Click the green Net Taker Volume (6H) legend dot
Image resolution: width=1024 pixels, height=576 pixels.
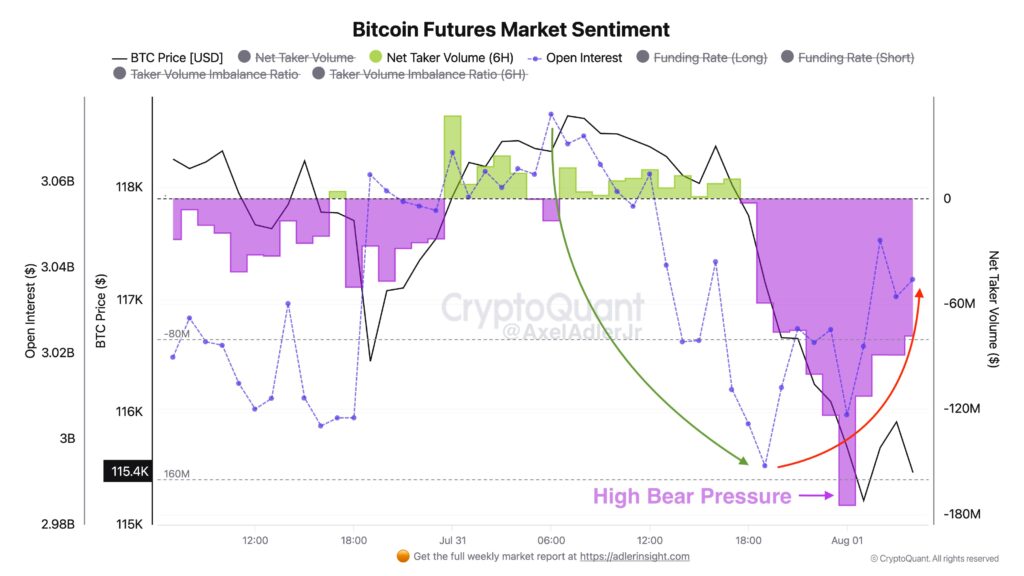pyautogui.click(x=376, y=57)
